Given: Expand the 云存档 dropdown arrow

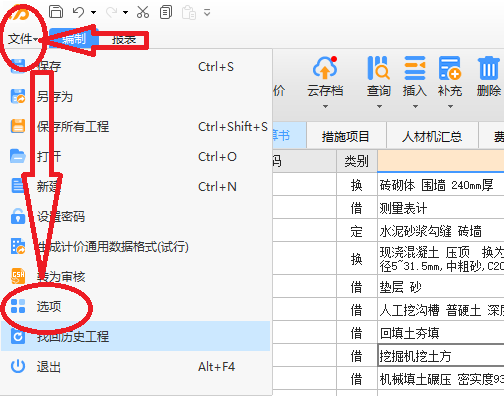Looking at the screenshot, I should [325, 107].
